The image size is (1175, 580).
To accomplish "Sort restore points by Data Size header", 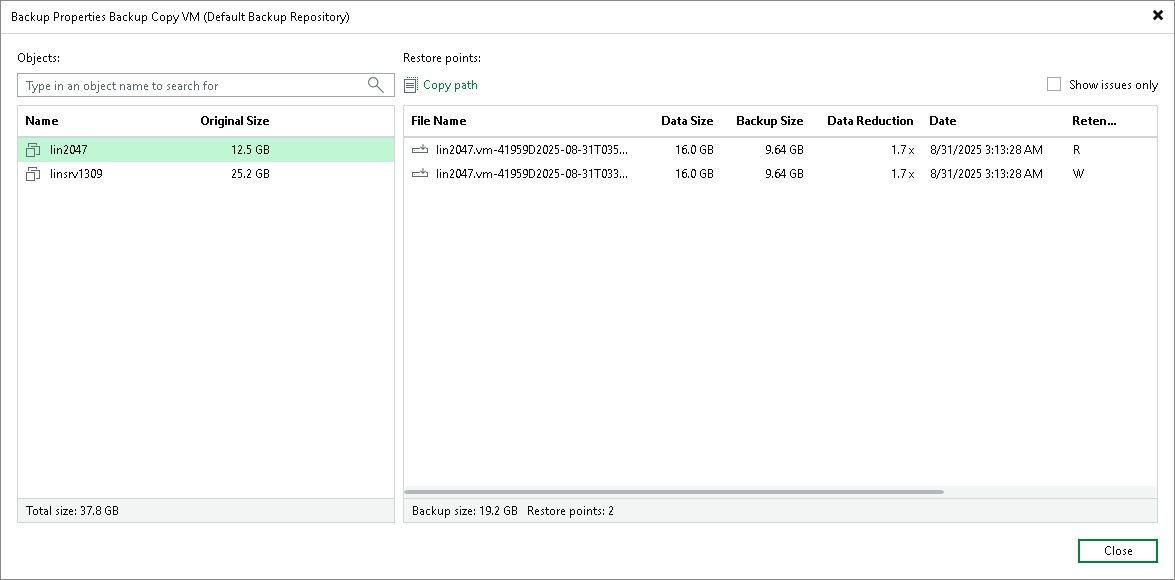I will pyautogui.click(x=687, y=121).
